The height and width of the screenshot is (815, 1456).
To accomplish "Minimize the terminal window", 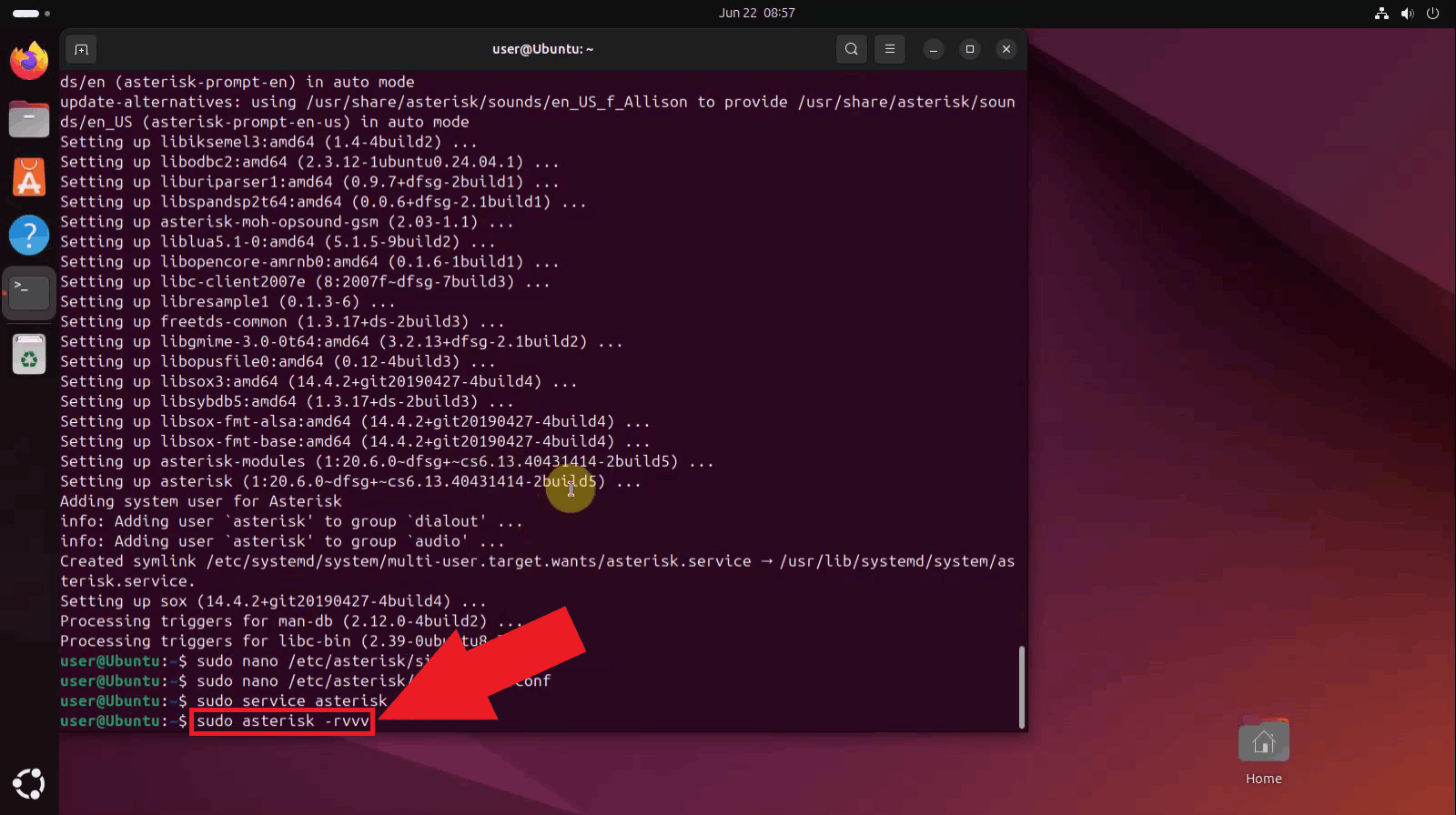I will point(934,49).
